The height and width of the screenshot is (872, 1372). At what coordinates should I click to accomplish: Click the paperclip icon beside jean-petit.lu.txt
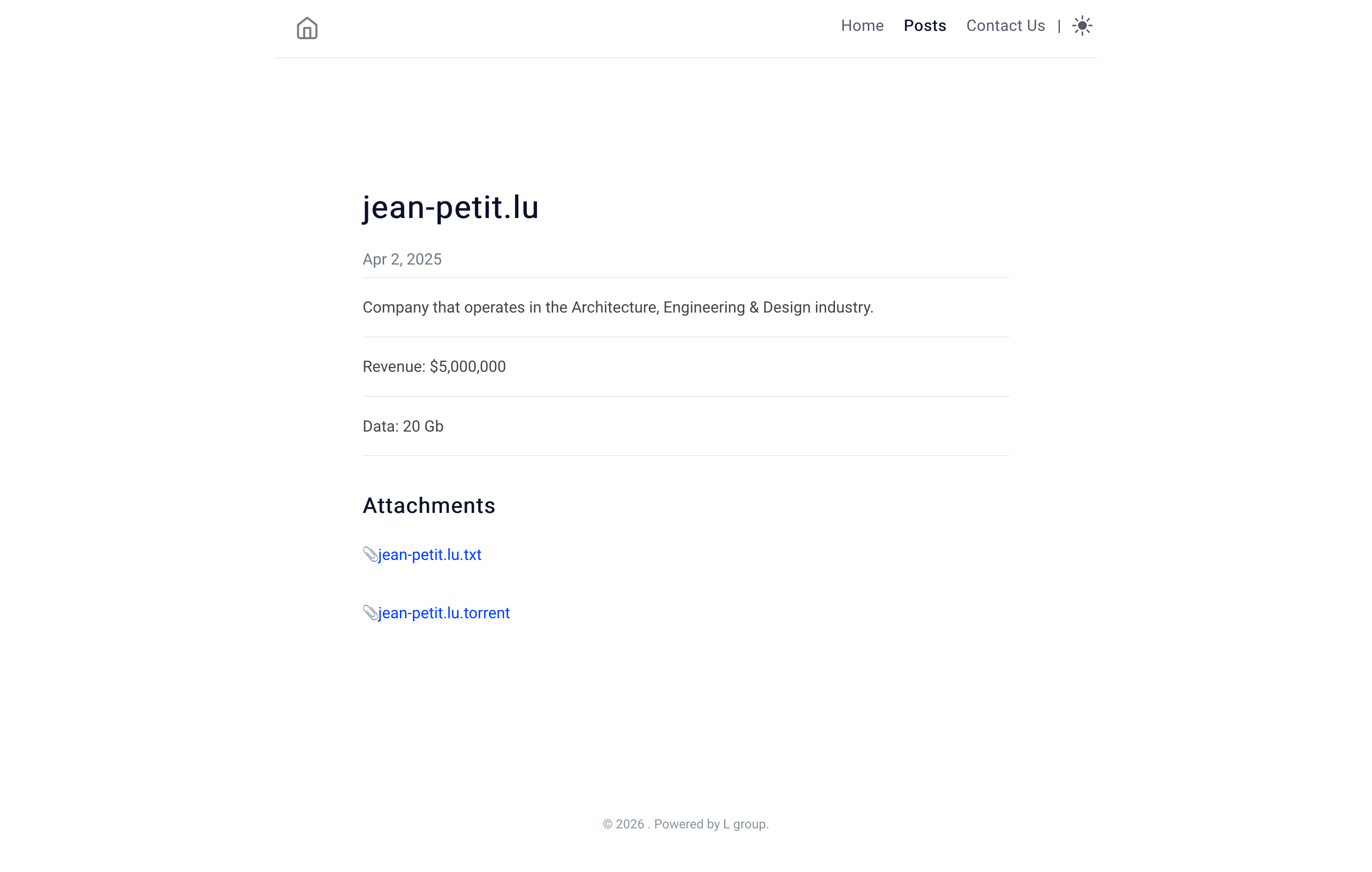point(370,554)
